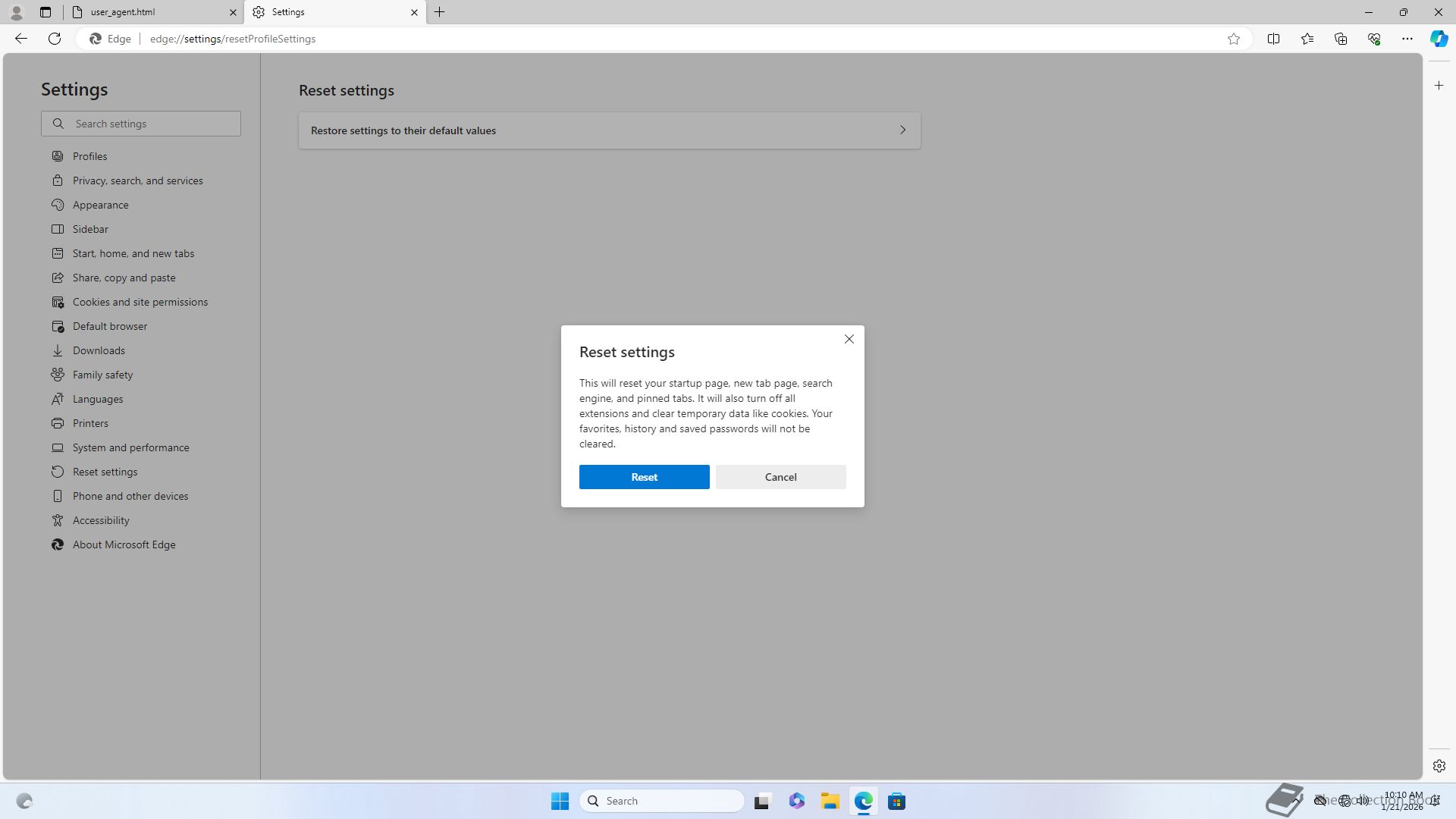Screen dimensions: 1456x819
Task: Click the Copilot icon in the toolbar
Action: 1439,39
